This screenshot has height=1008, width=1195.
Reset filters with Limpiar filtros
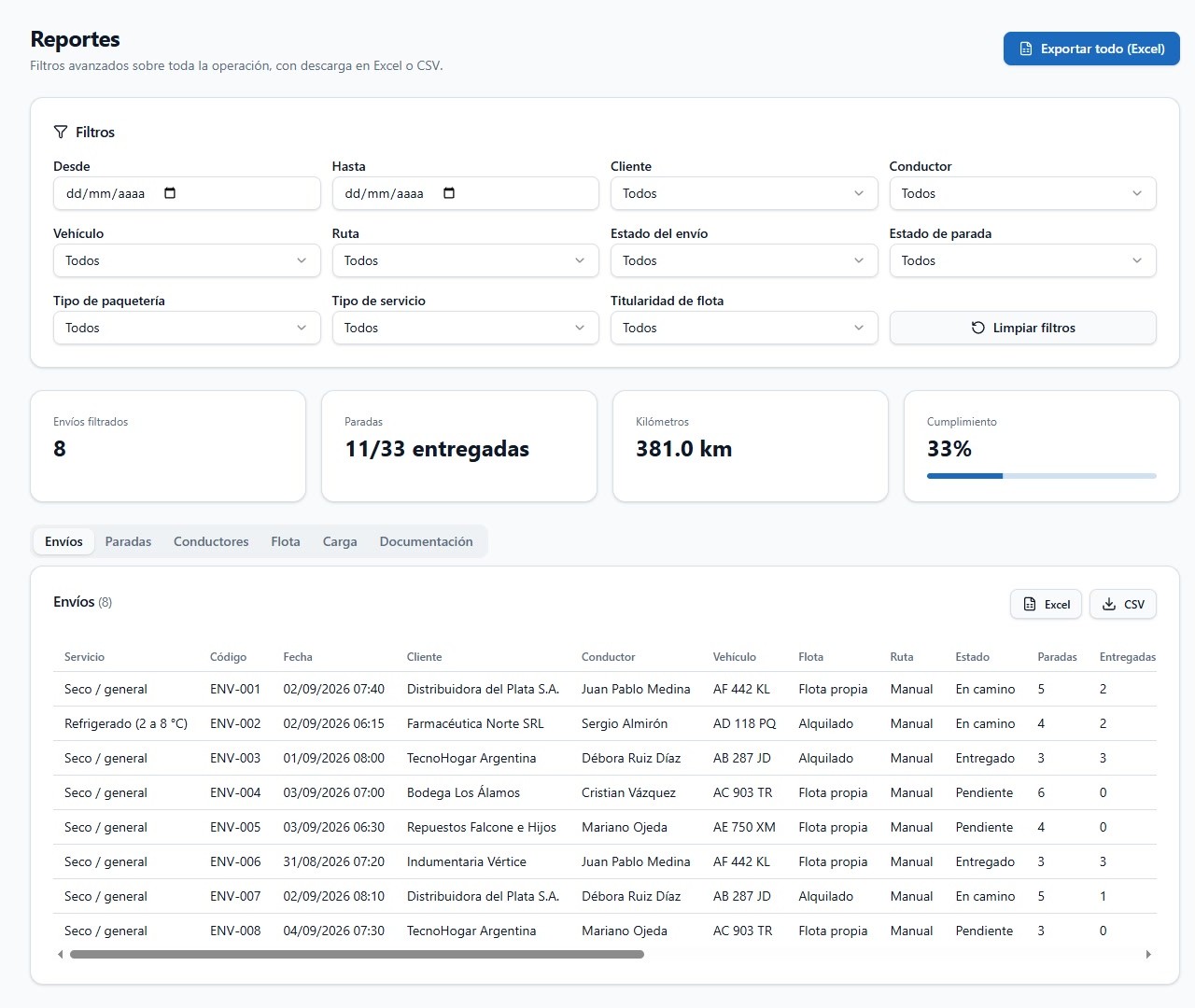click(1022, 328)
